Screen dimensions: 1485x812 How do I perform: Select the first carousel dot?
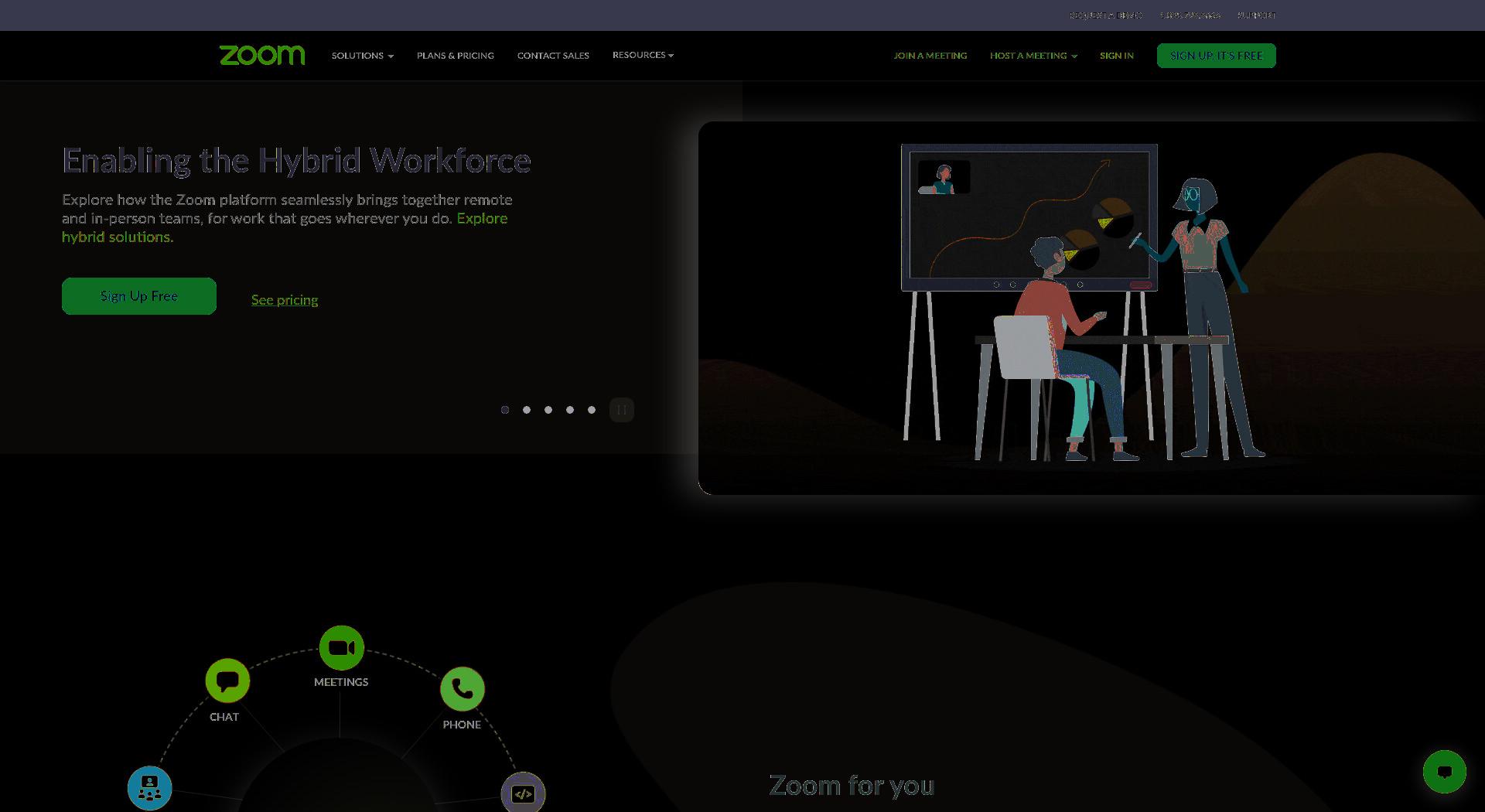(x=505, y=410)
